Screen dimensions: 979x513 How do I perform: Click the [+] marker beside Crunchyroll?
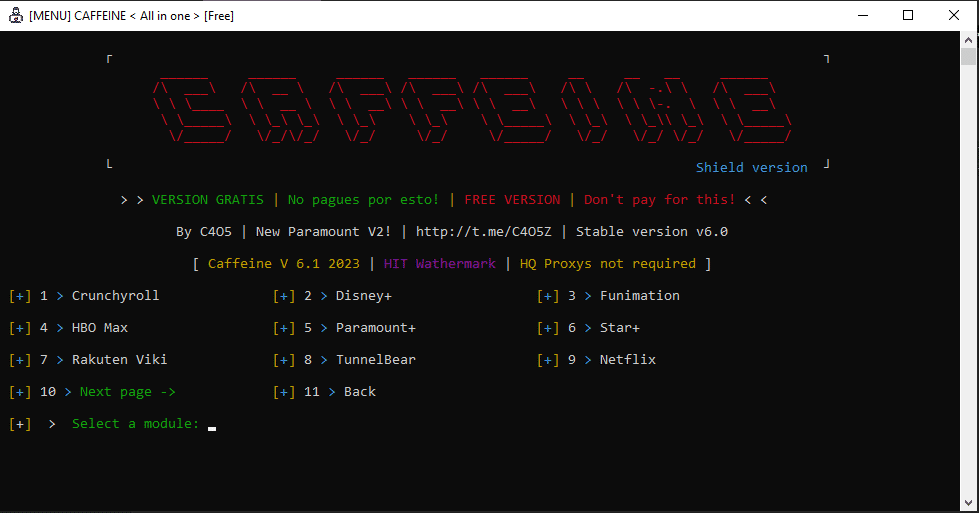pos(20,296)
